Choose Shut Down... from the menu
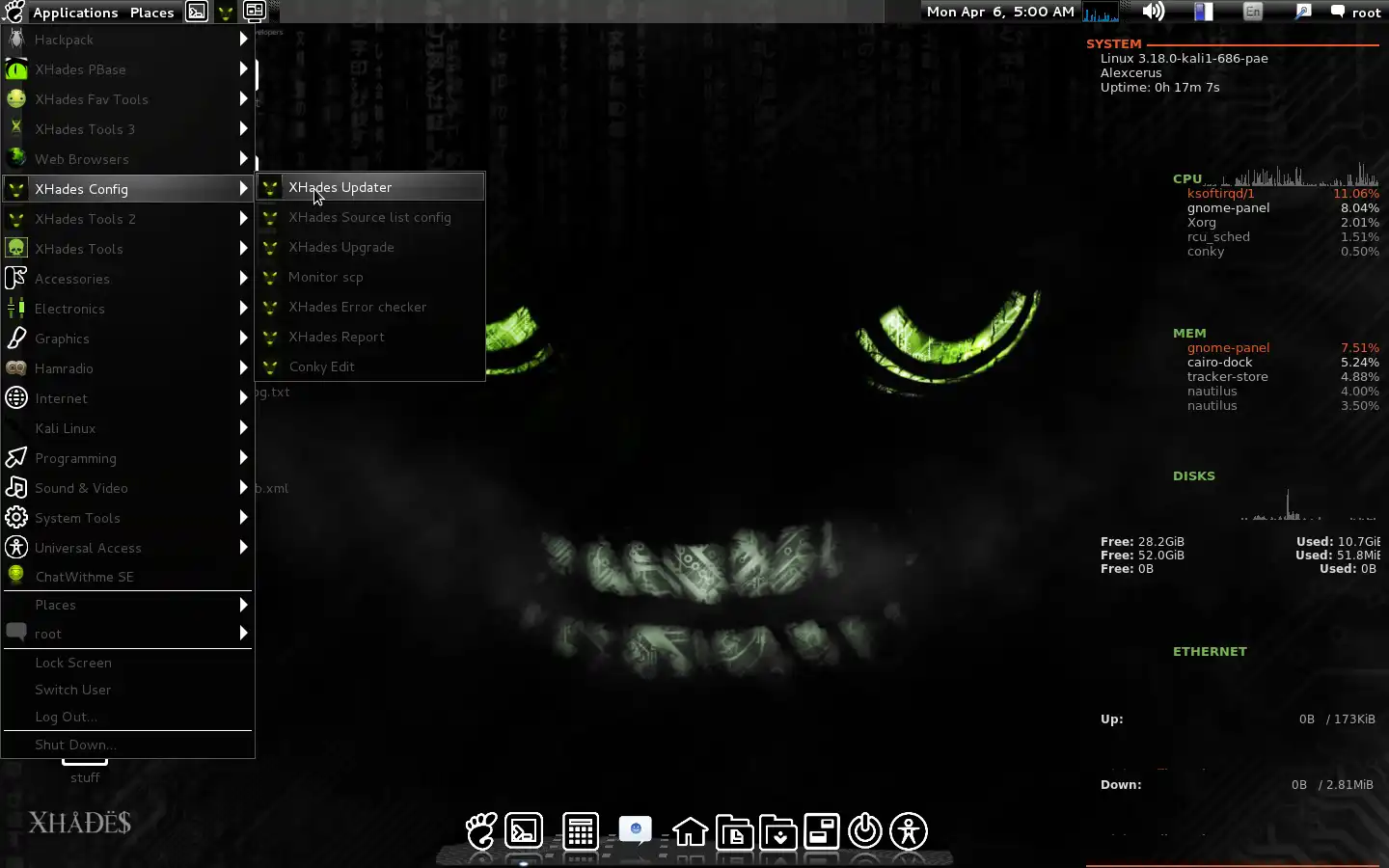 (127, 745)
